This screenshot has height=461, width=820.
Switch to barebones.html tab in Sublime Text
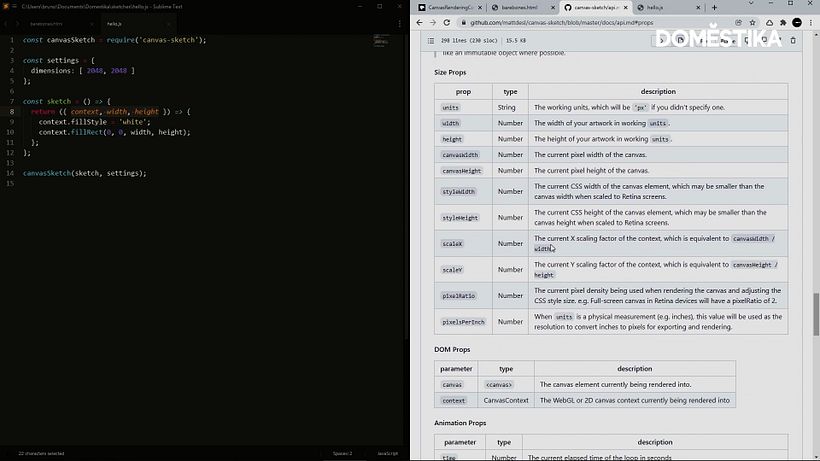tap(46, 24)
